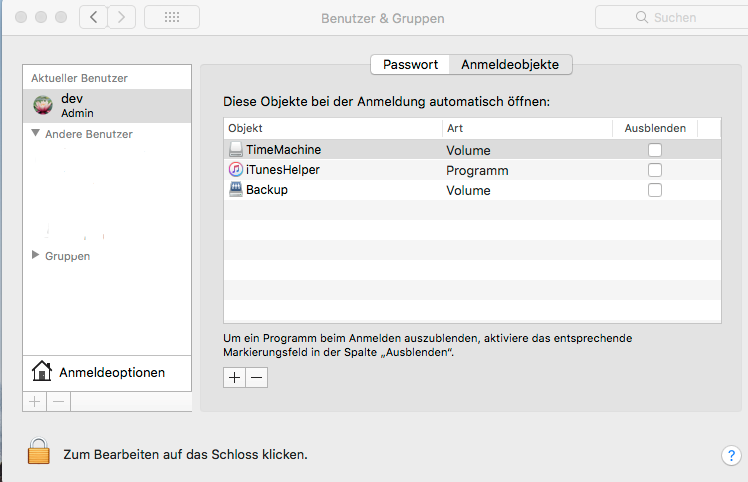
Task: Select the Anmeldeobjekte tab
Action: point(511,64)
